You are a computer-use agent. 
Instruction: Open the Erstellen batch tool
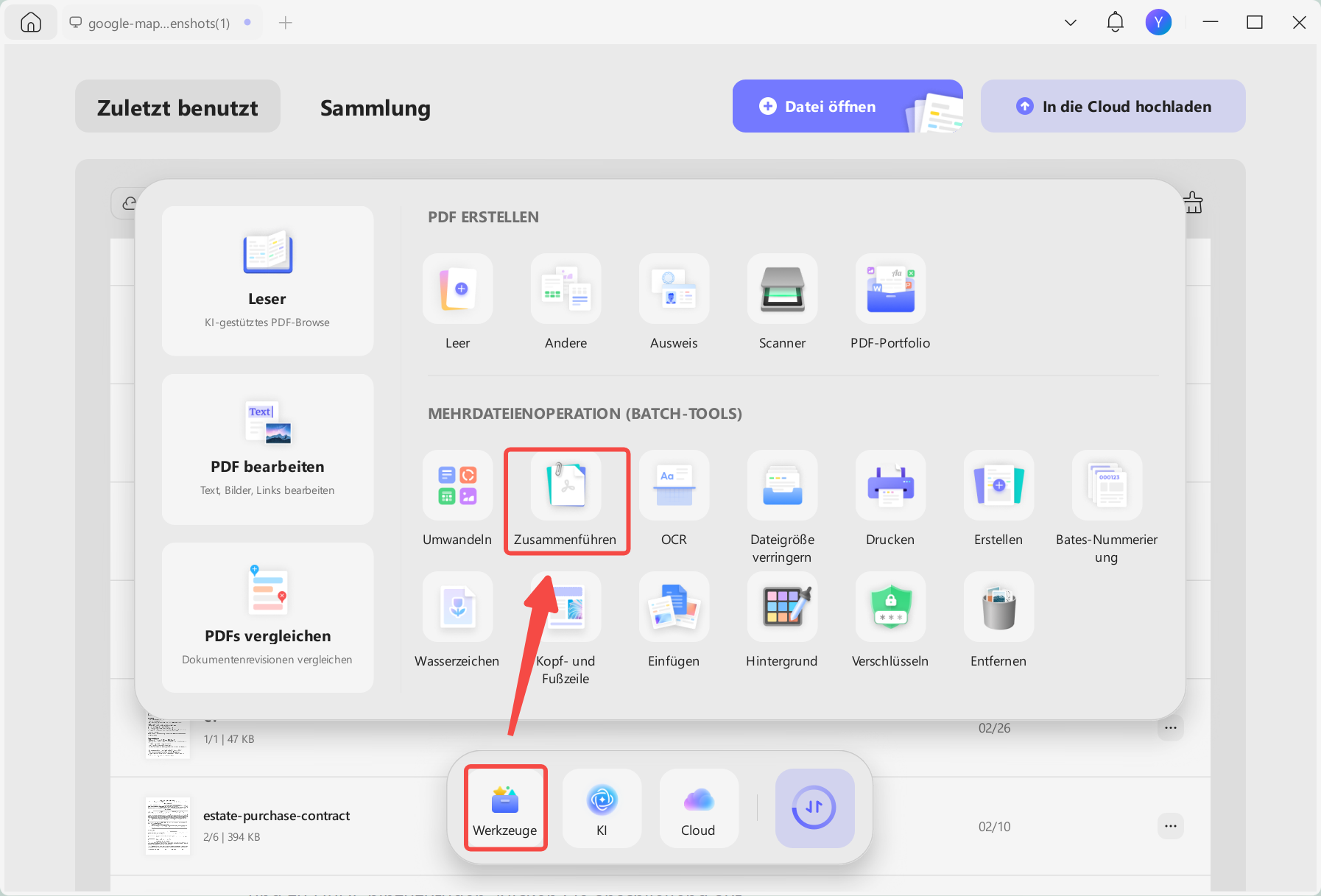tap(998, 485)
